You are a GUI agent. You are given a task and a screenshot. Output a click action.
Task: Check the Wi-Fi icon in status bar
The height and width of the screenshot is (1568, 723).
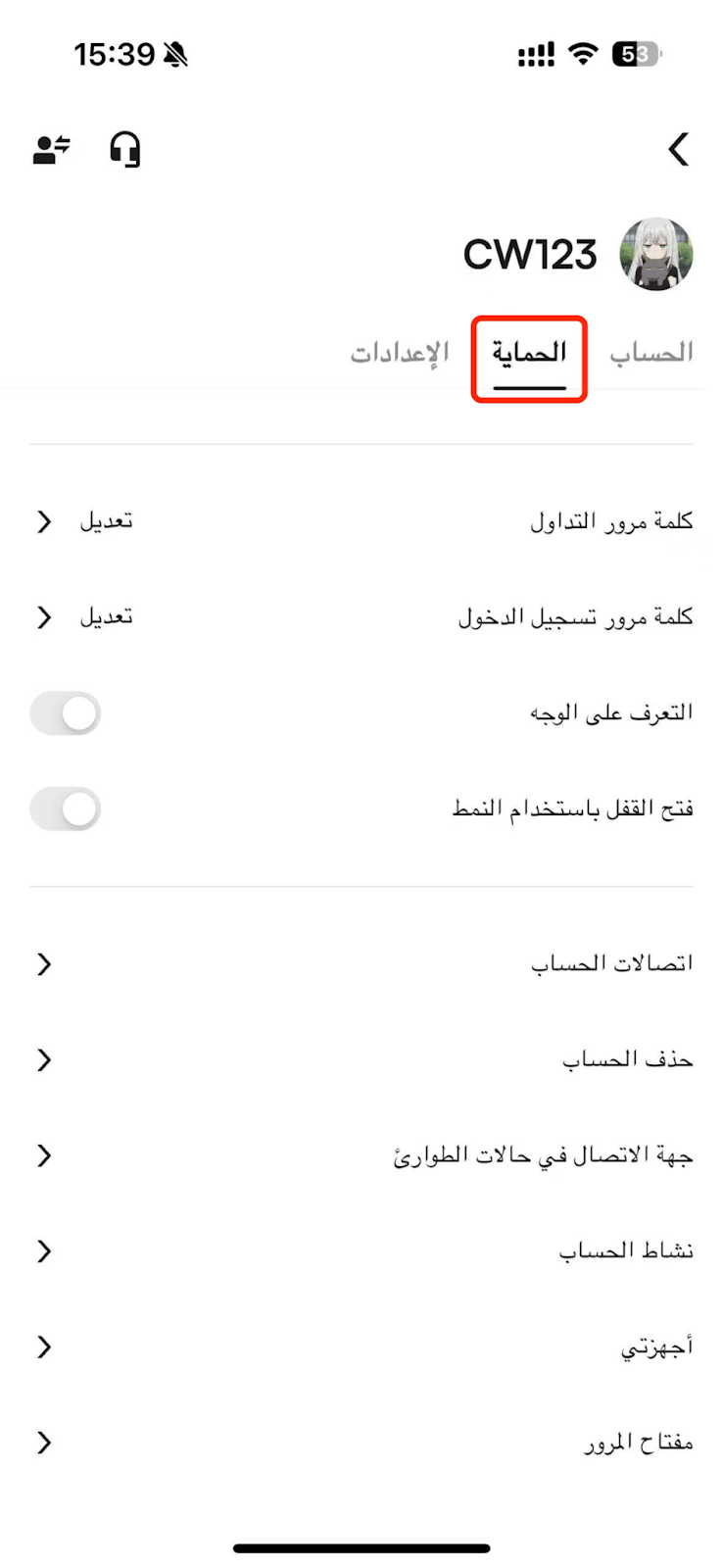[584, 54]
